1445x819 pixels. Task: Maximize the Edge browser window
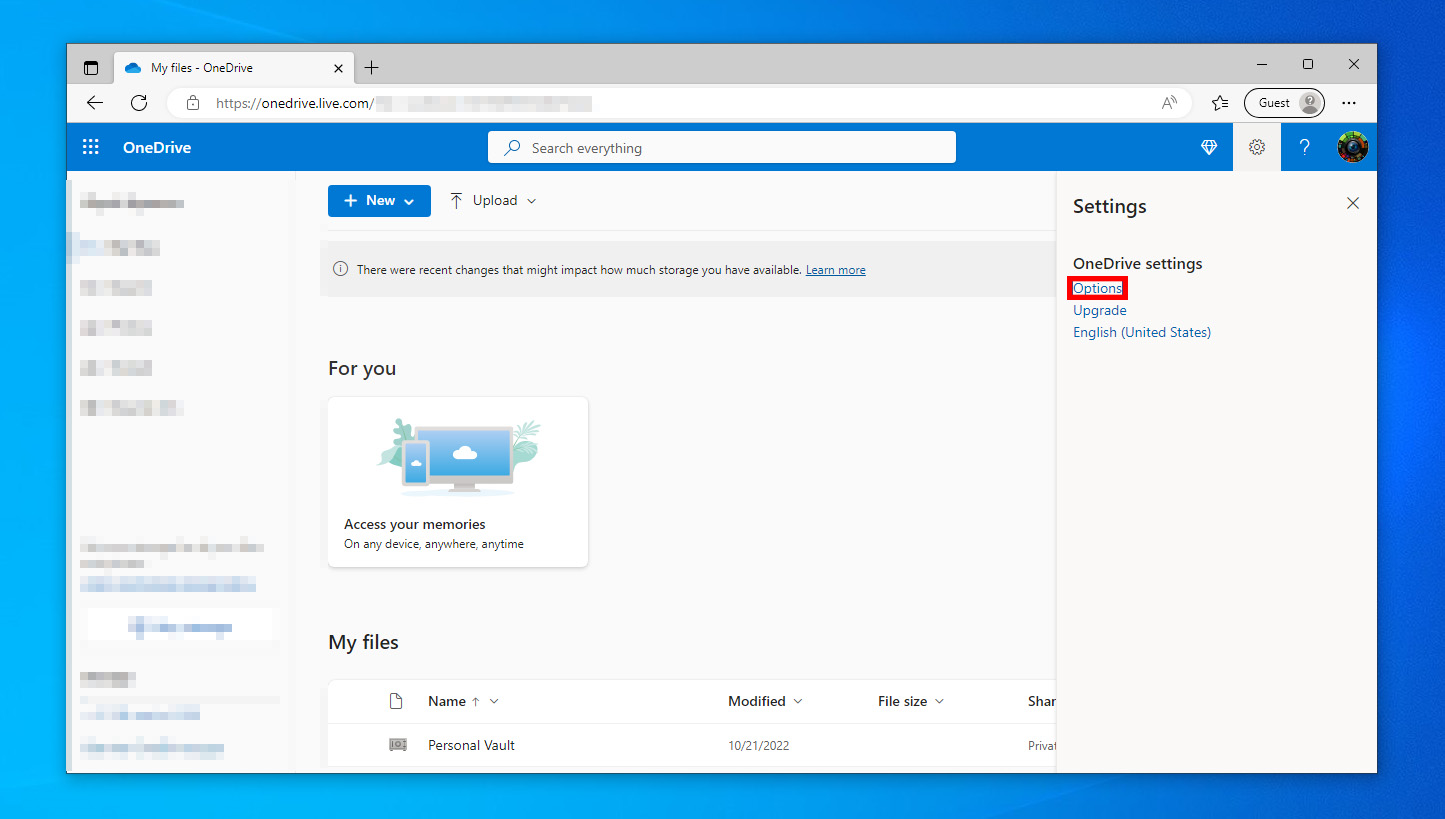tap(1308, 64)
